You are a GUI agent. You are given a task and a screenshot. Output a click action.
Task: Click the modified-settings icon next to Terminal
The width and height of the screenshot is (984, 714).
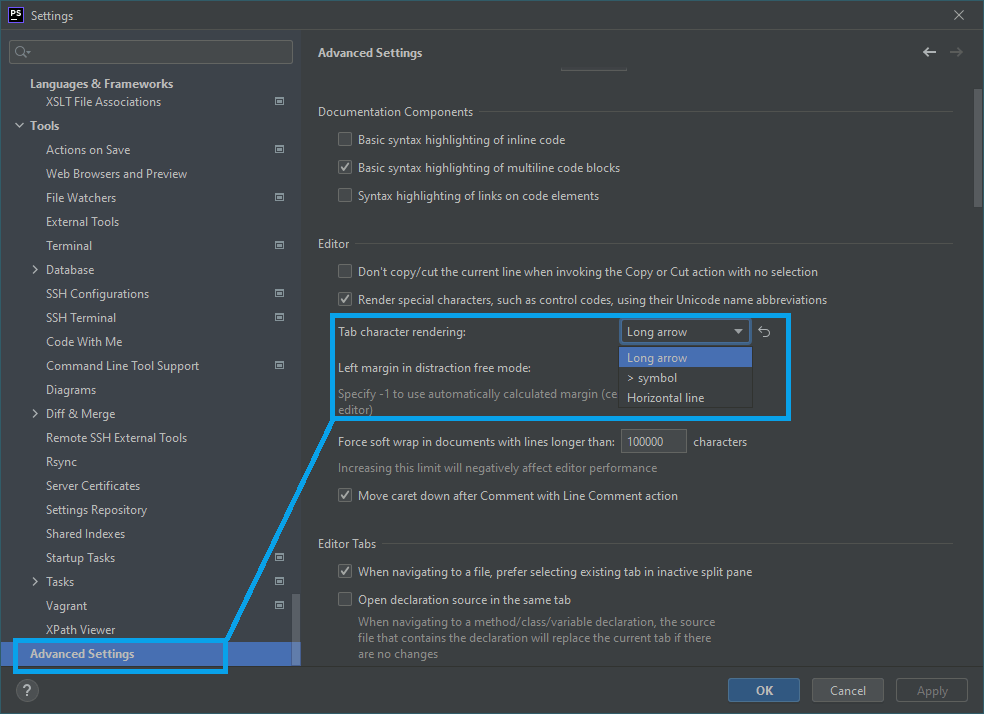pos(278,245)
